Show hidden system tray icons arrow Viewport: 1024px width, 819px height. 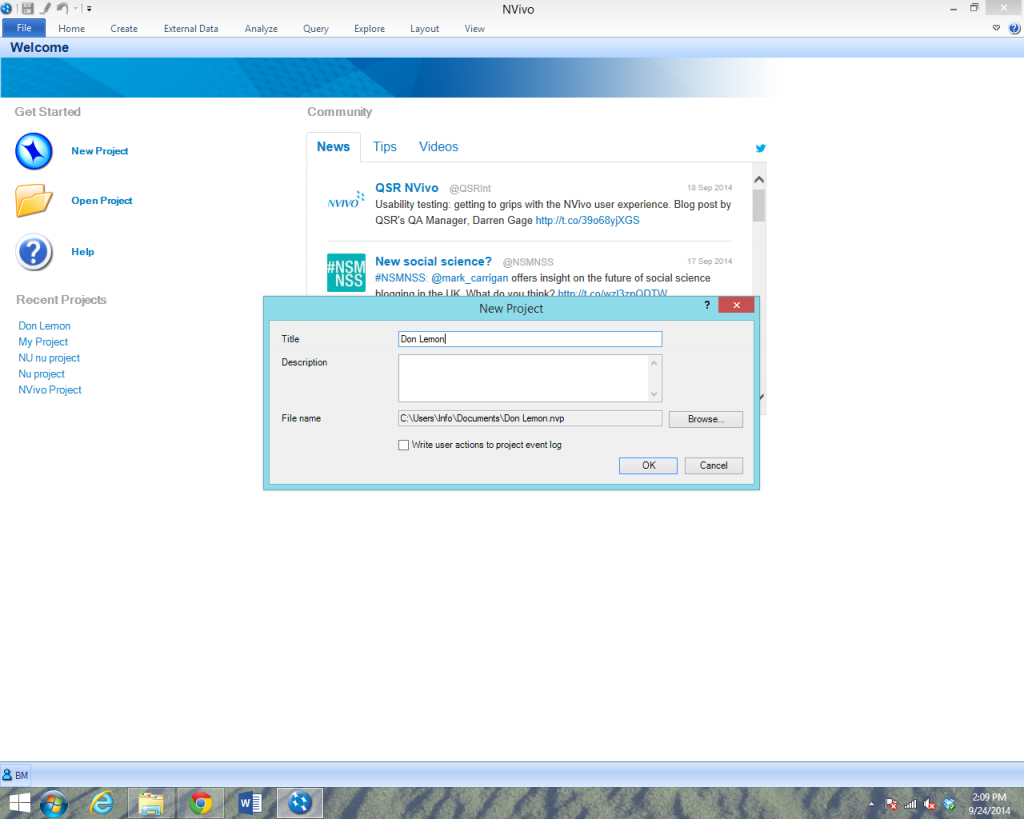[x=871, y=804]
